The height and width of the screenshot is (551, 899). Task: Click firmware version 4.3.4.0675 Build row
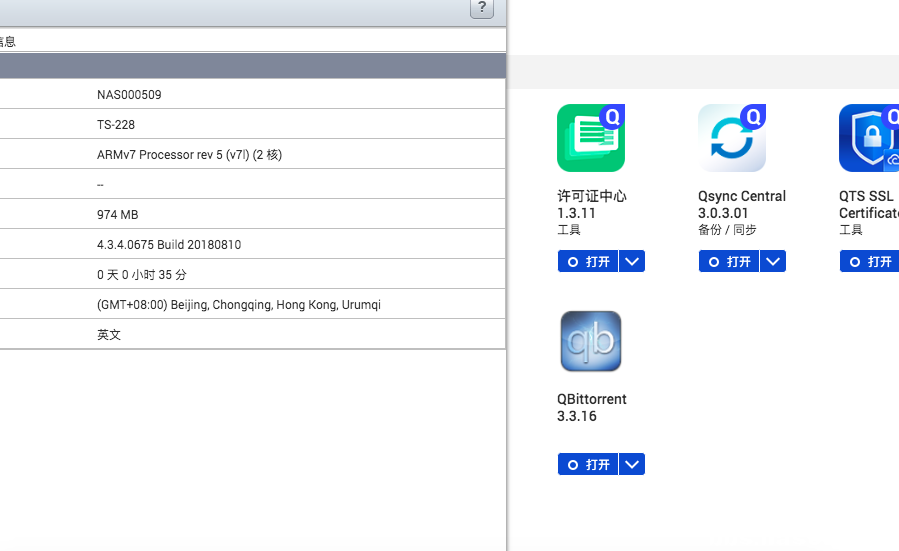point(169,245)
